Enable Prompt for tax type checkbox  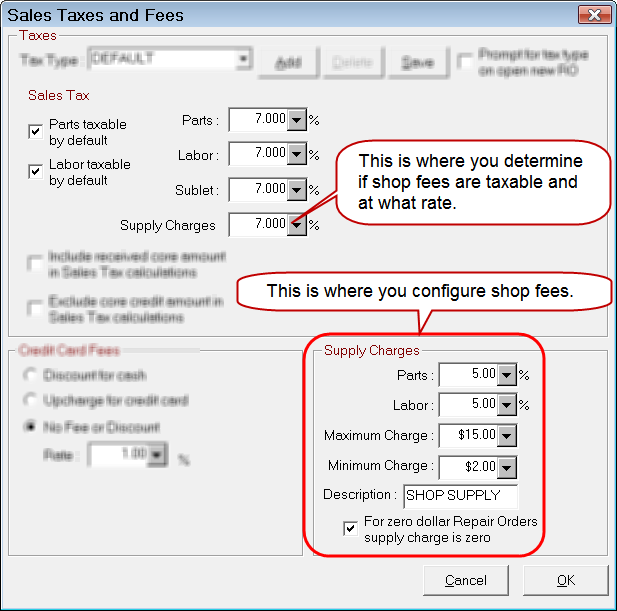coord(465,60)
